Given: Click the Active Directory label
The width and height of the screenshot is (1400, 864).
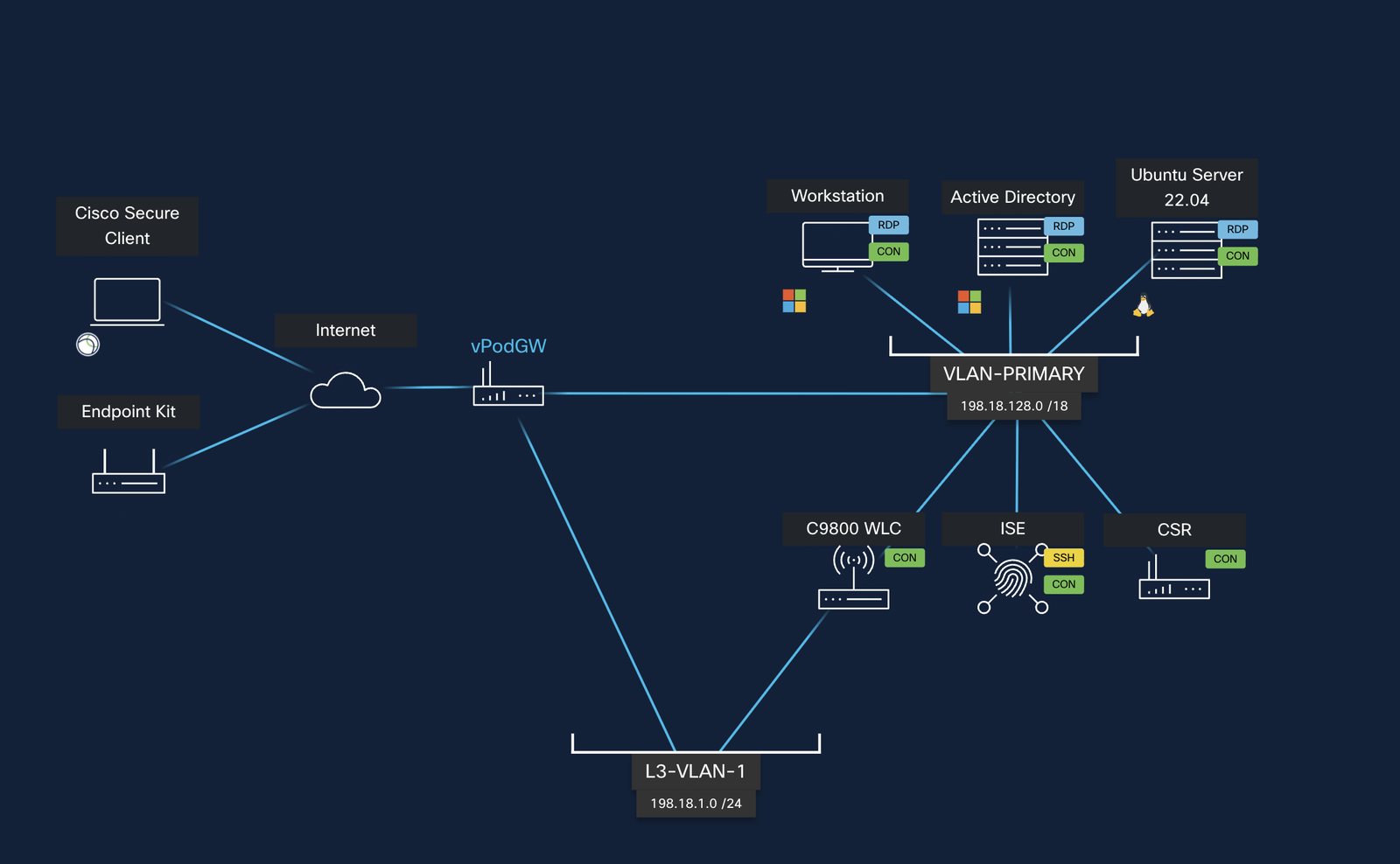Looking at the screenshot, I should 1012,198.
